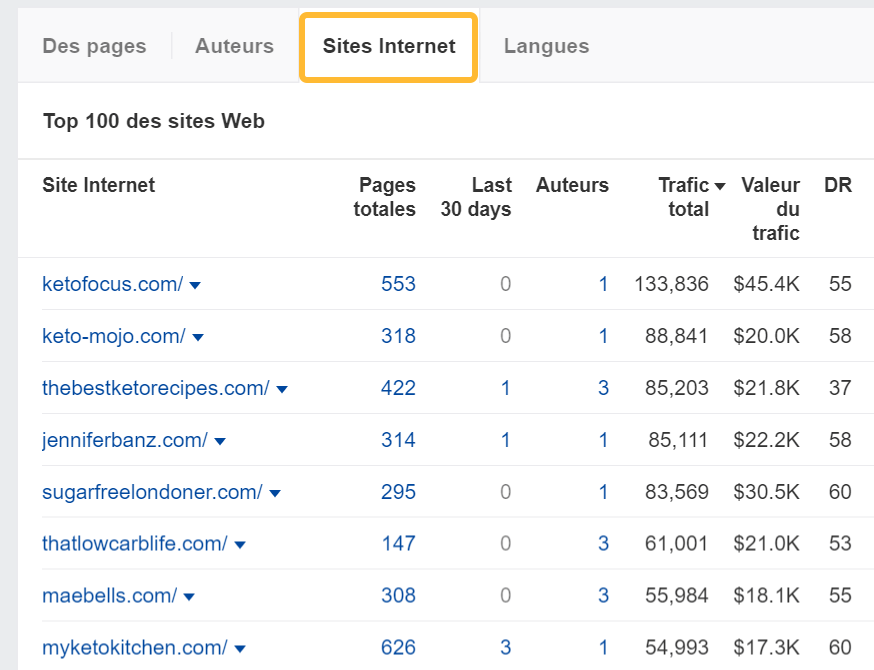Expand the sugarfreelondoner.com options caret
The width and height of the screenshot is (874, 670).
pos(276,493)
